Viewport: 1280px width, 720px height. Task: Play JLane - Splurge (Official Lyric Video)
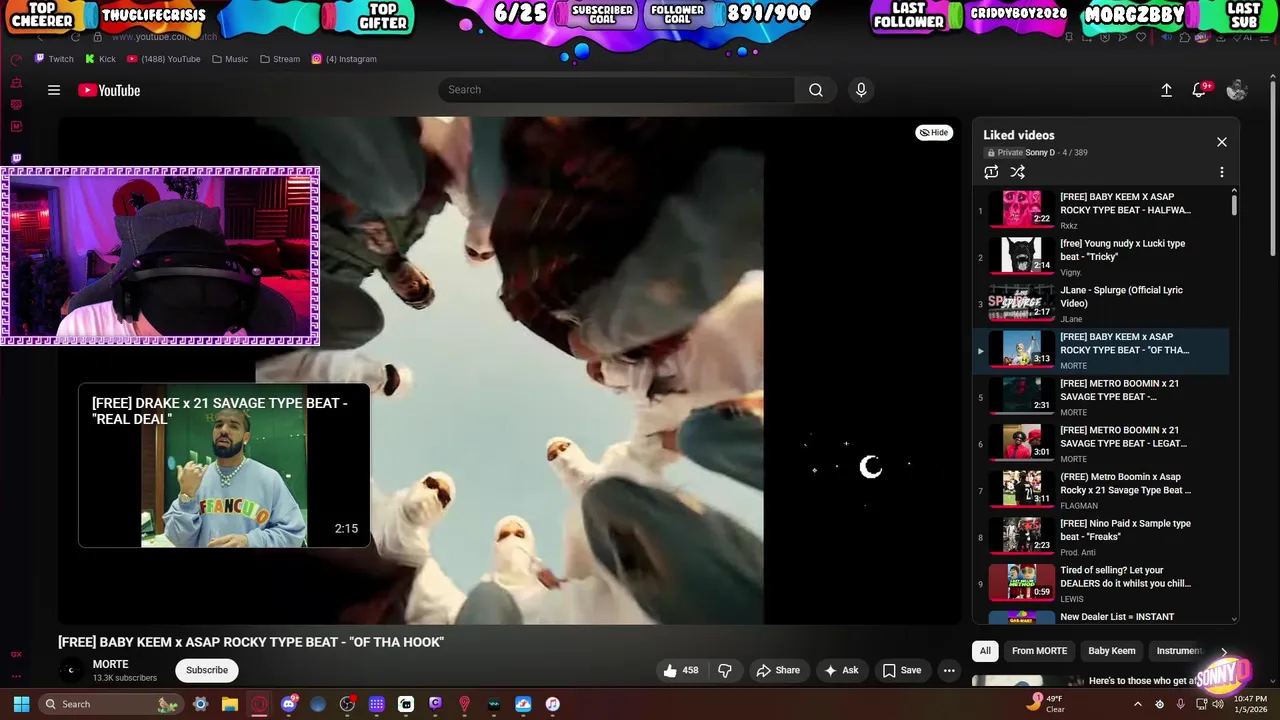(x=1100, y=304)
